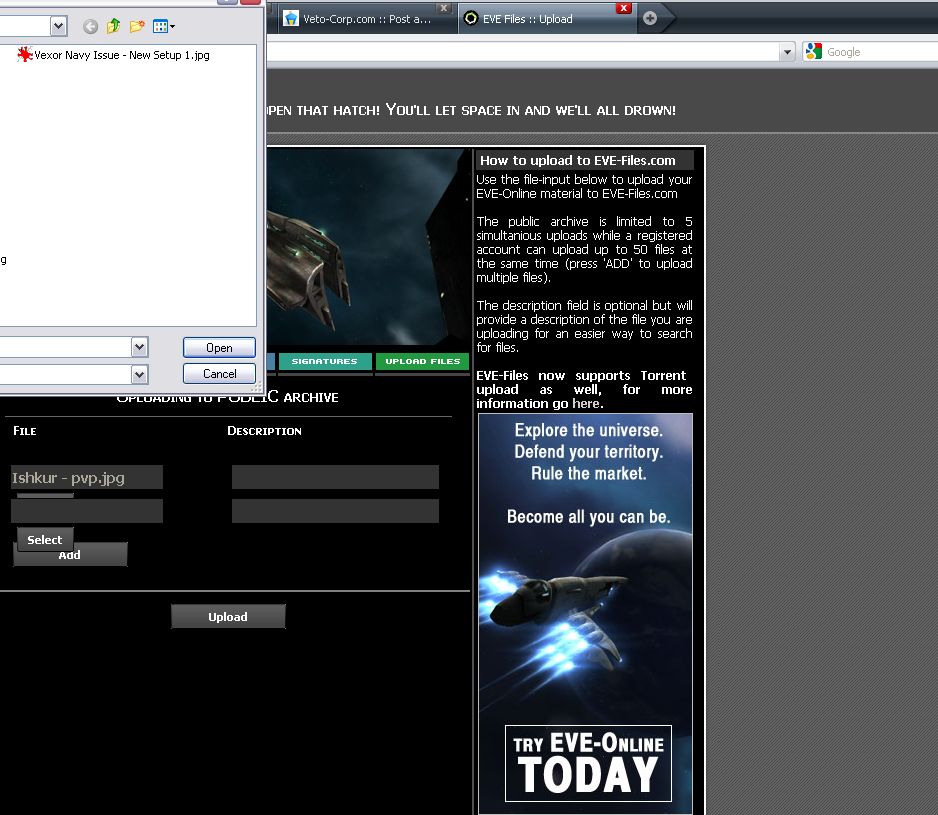The height and width of the screenshot is (815, 938).
Task: Click the Back arrow icon in file dialog
Action: coord(90,26)
